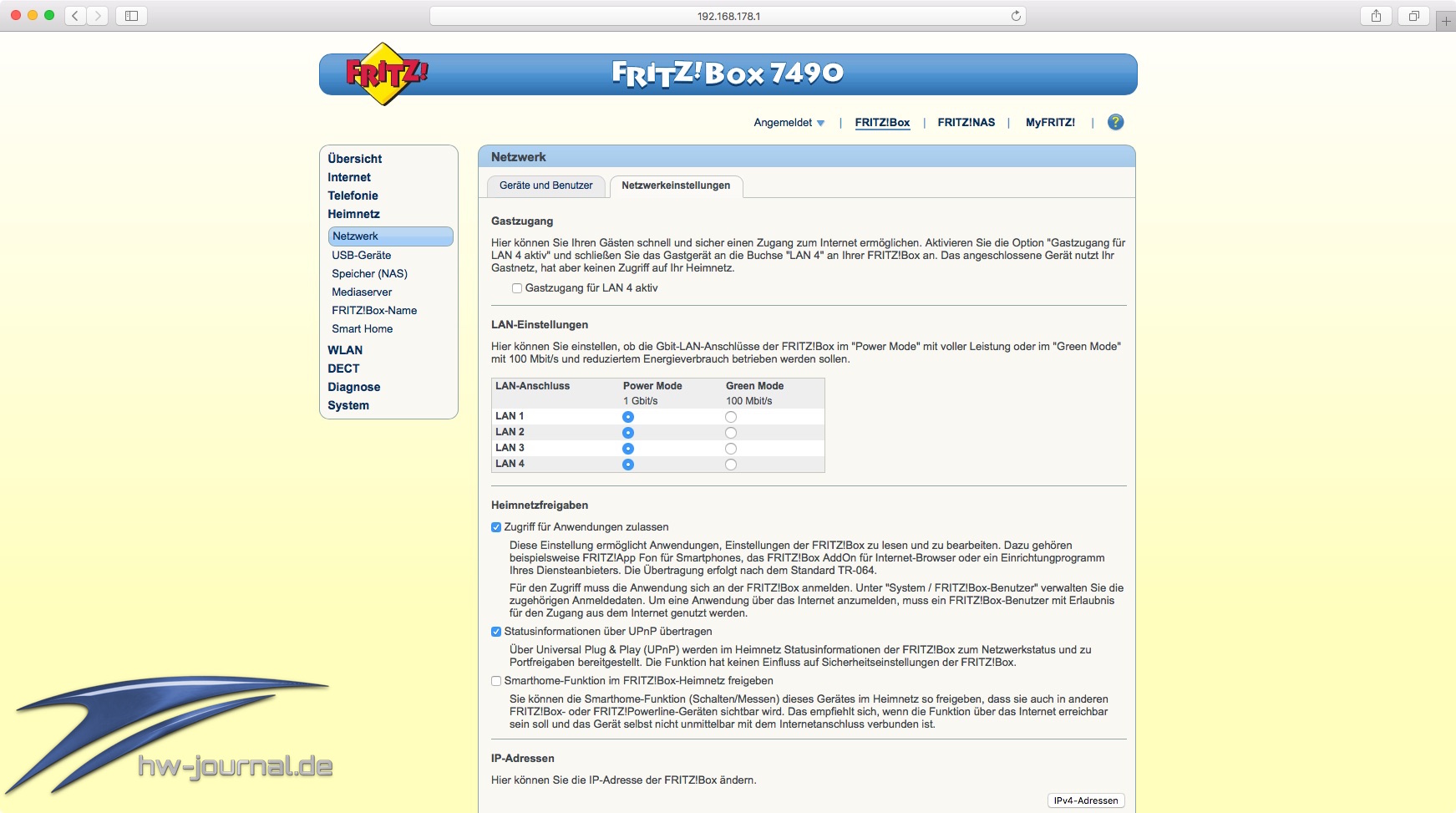Viewport: 1456px width, 813px height.
Task: Open Mediaserver in the sidebar
Action: [x=362, y=292]
